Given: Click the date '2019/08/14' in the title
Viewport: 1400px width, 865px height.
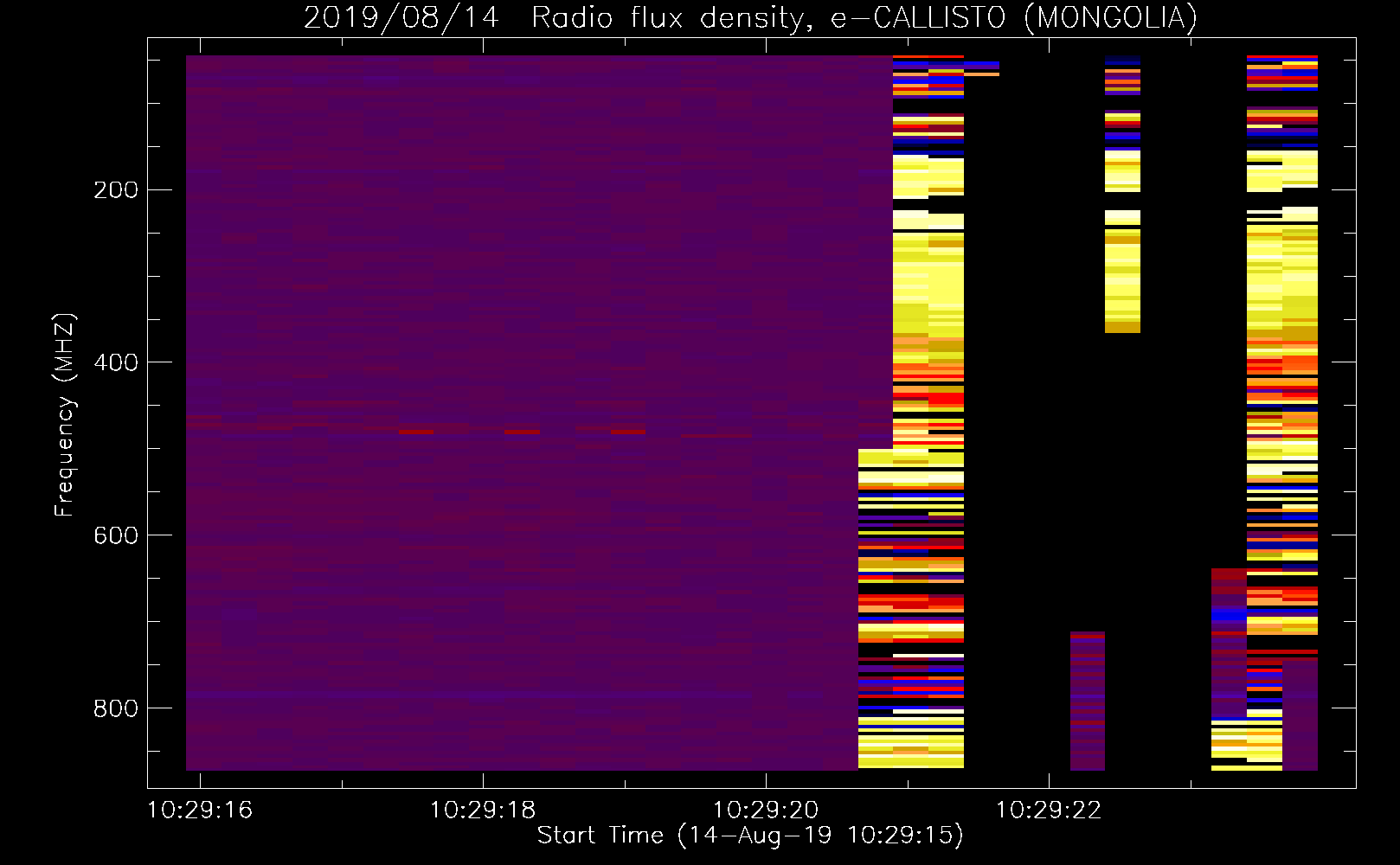Looking at the screenshot, I should pyautogui.click(x=401, y=17).
